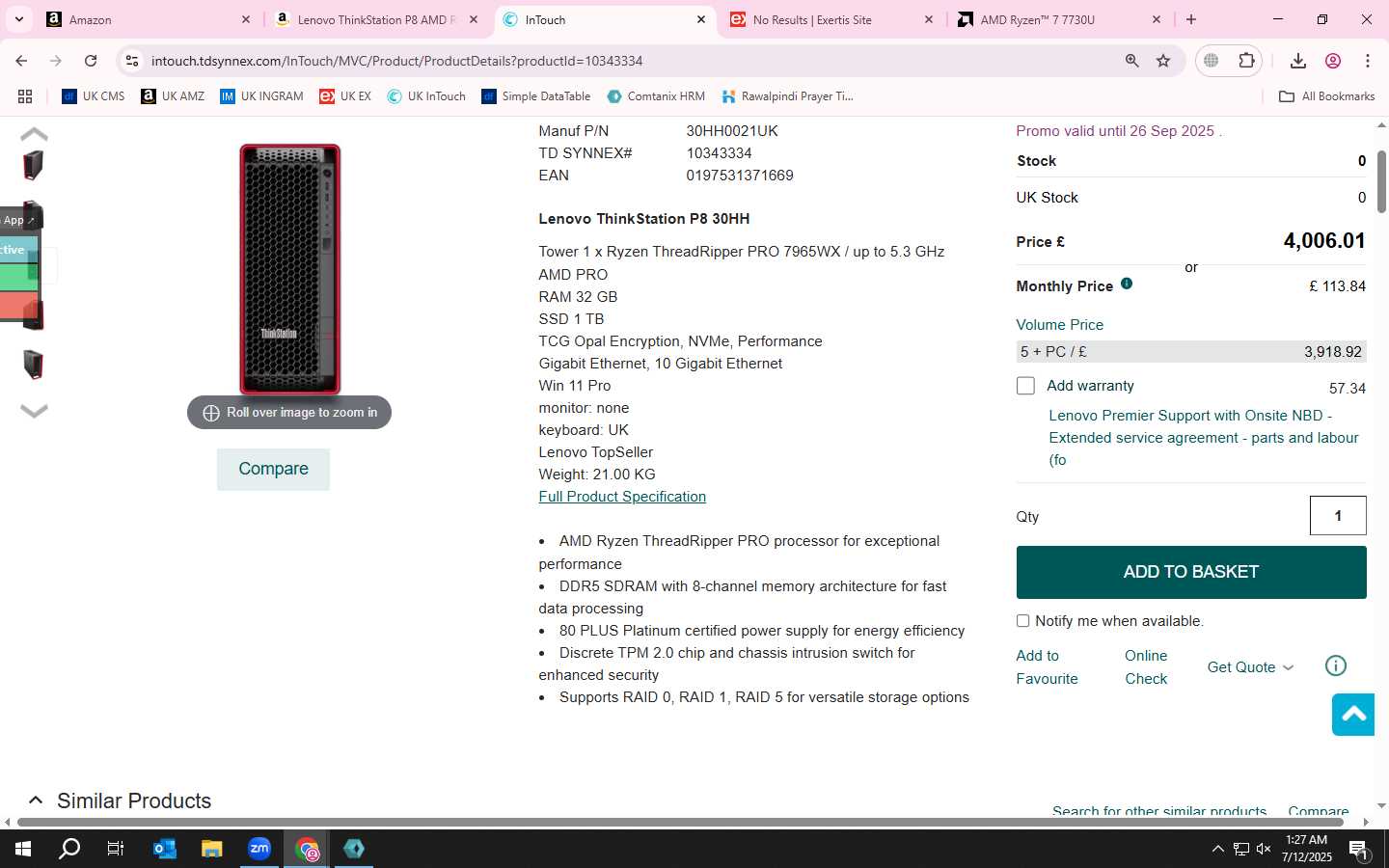Image resolution: width=1389 pixels, height=868 pixels.
Task: Open the Windows Start menu
Action: coord(23,849)
